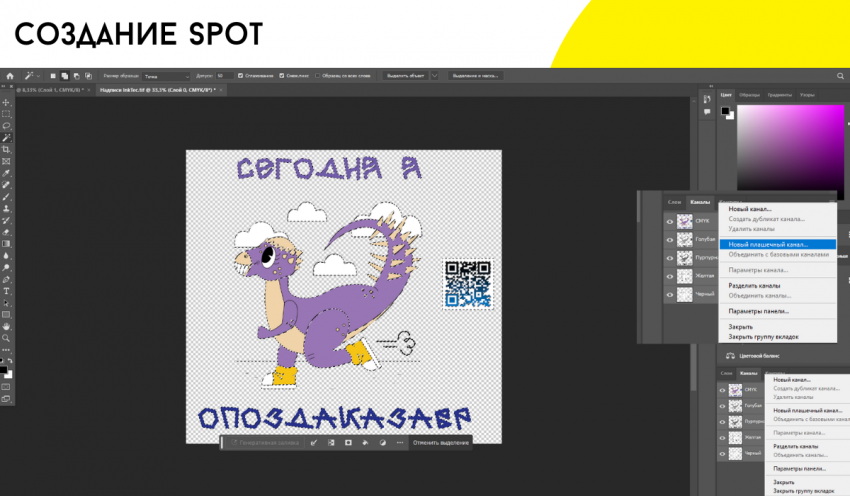Select the Magic Wand tool in the toolbox
The image size is (850, 496).
coord(6,138)
